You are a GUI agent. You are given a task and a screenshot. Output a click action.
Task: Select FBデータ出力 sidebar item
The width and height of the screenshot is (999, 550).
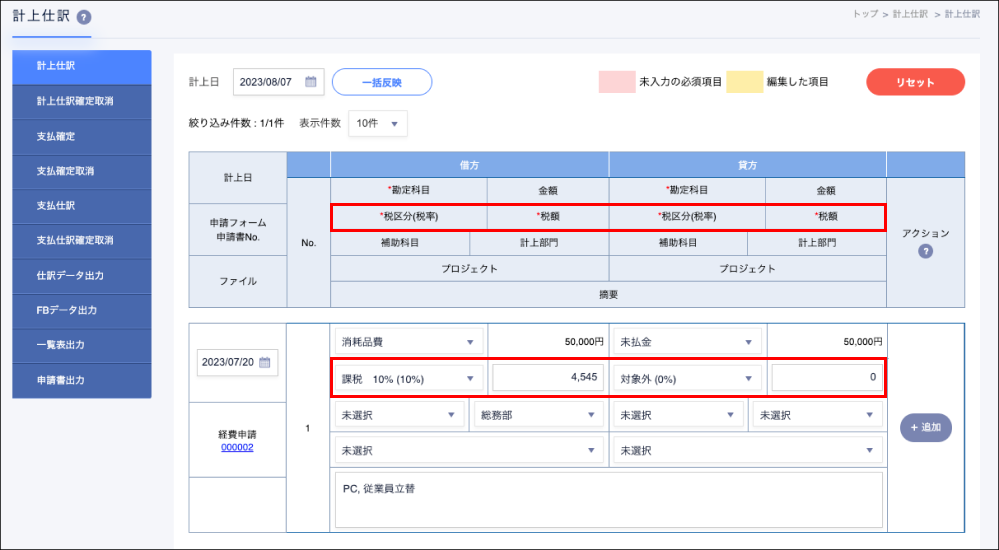pyautogui.click(x=82, y=310)
